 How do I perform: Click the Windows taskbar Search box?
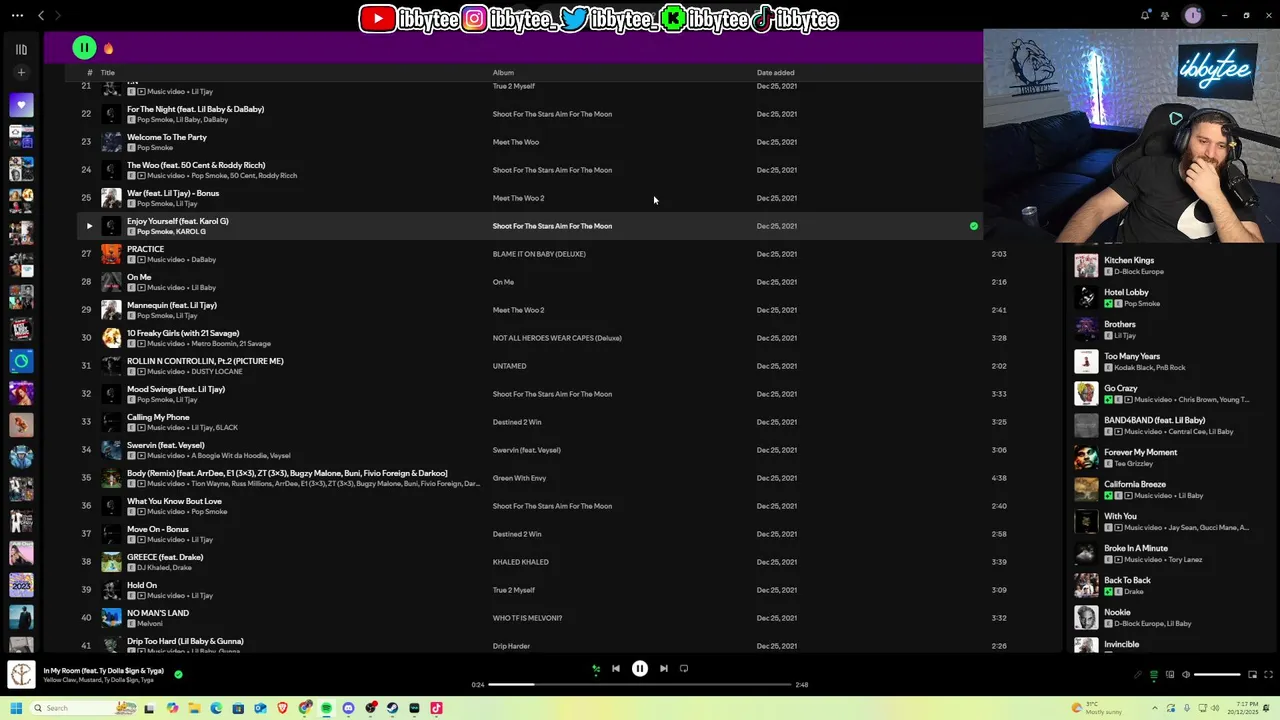[x=82, y=708]
